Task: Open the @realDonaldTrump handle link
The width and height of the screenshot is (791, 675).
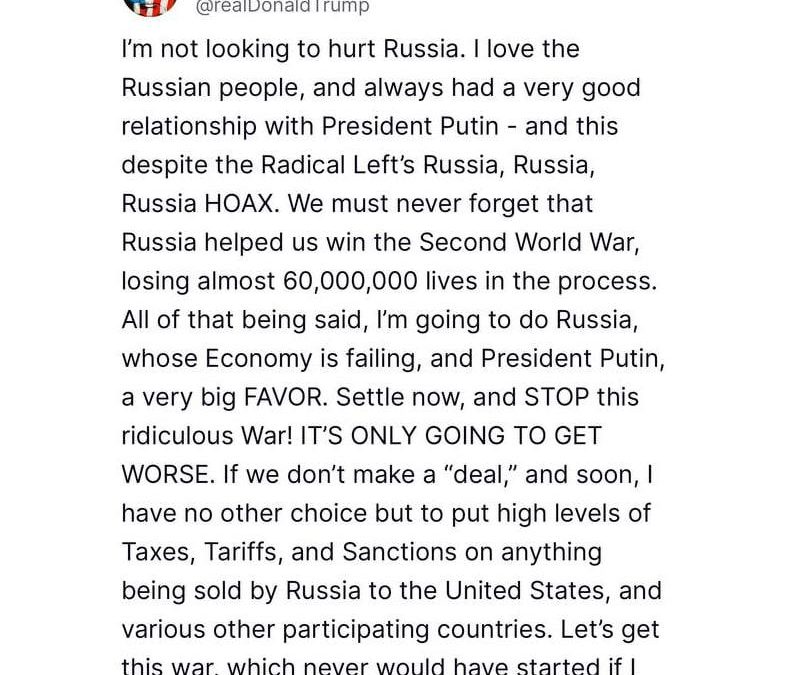Action: [282, 7]
